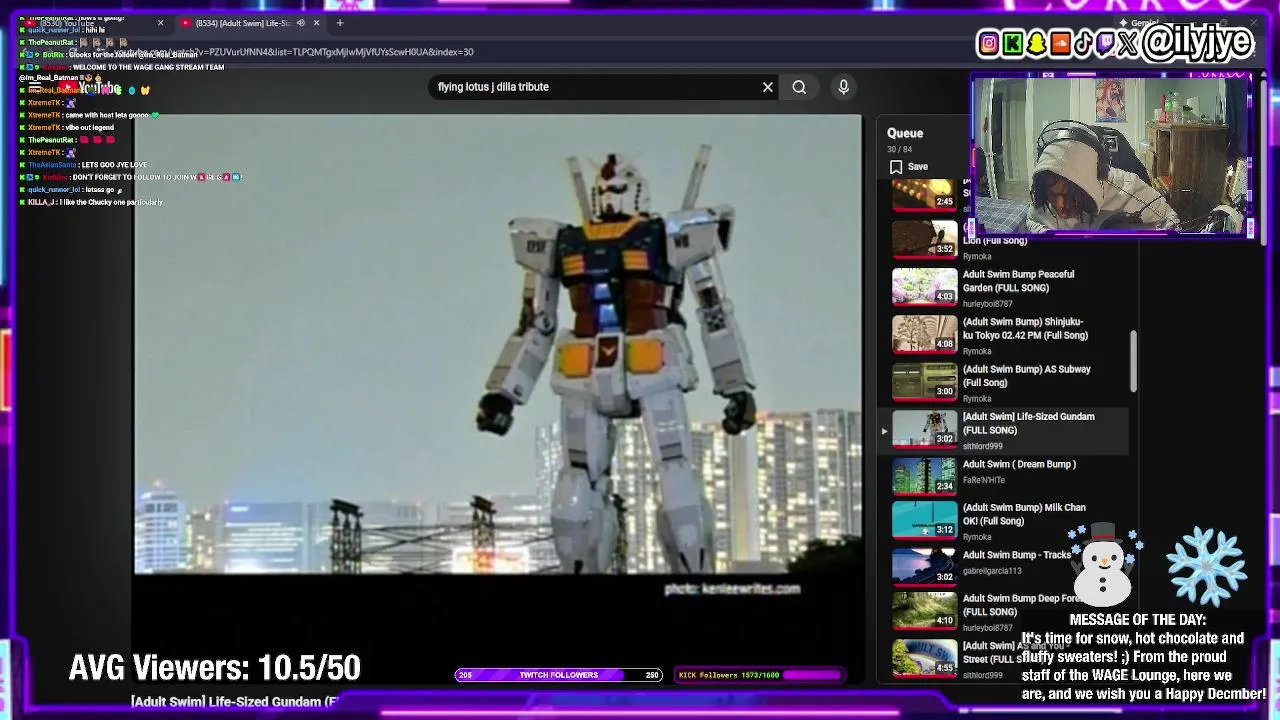The width and height of the screenshot is (1280, 720).
Task: Click hurleyboi8787 under Peaceful Garden
Action: pos(988,304)
